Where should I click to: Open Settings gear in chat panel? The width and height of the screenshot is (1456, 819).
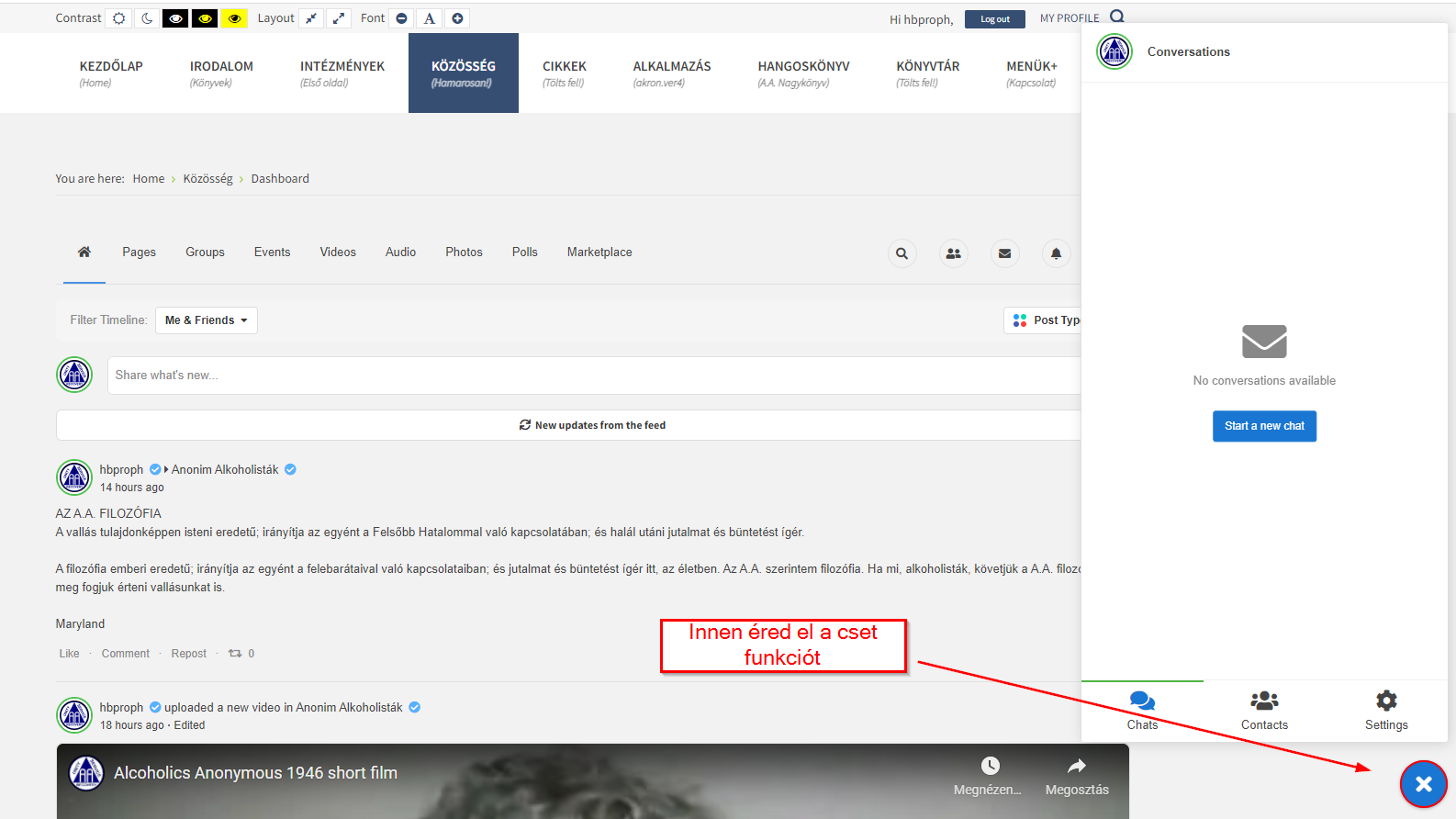coord(1385,710)
